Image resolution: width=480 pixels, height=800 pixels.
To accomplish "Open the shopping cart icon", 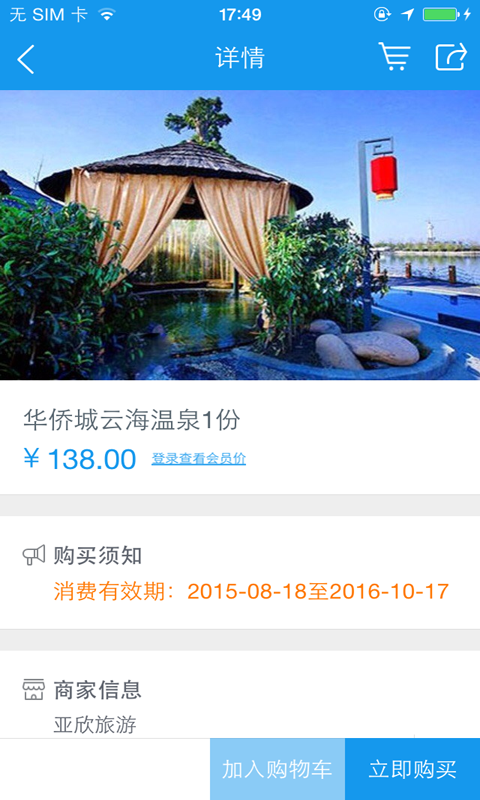I will 394,56.
